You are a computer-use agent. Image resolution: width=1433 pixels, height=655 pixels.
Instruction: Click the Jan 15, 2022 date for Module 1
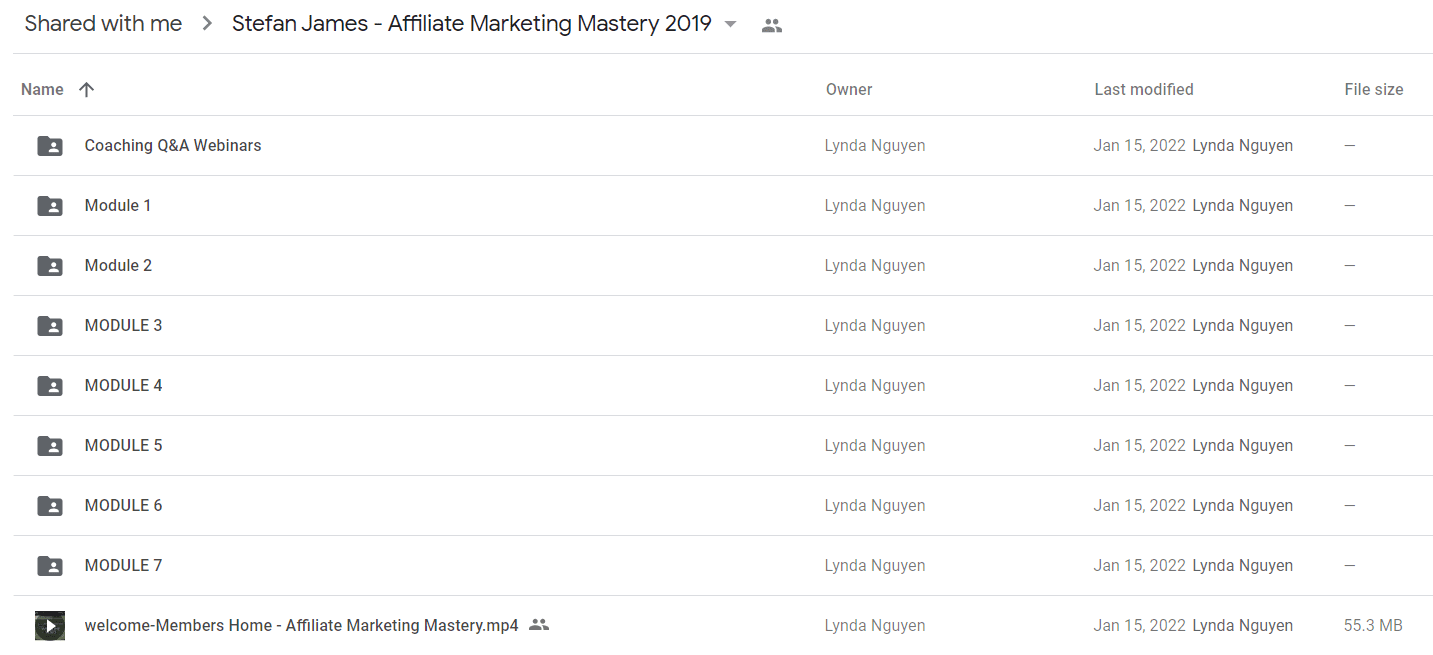point(1140,205)
